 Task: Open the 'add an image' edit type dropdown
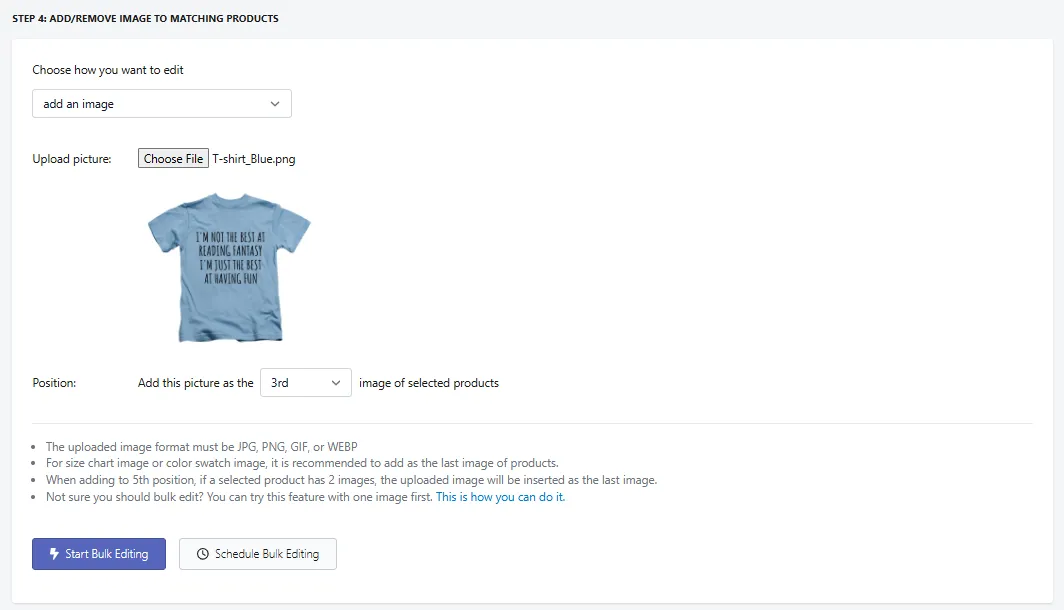pyautogui.click(x=162, y=104)
